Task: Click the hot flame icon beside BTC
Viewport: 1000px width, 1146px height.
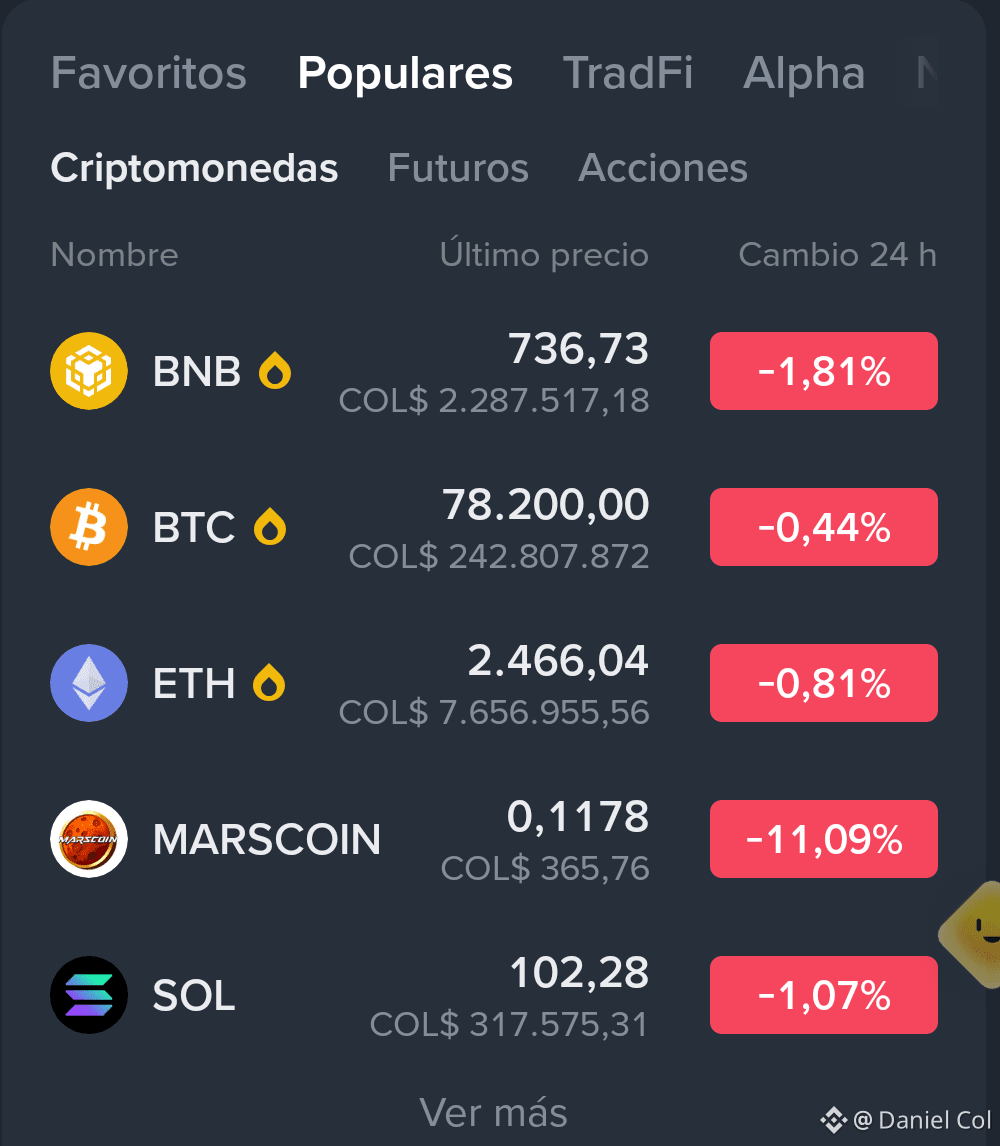Action: [270, 527]
